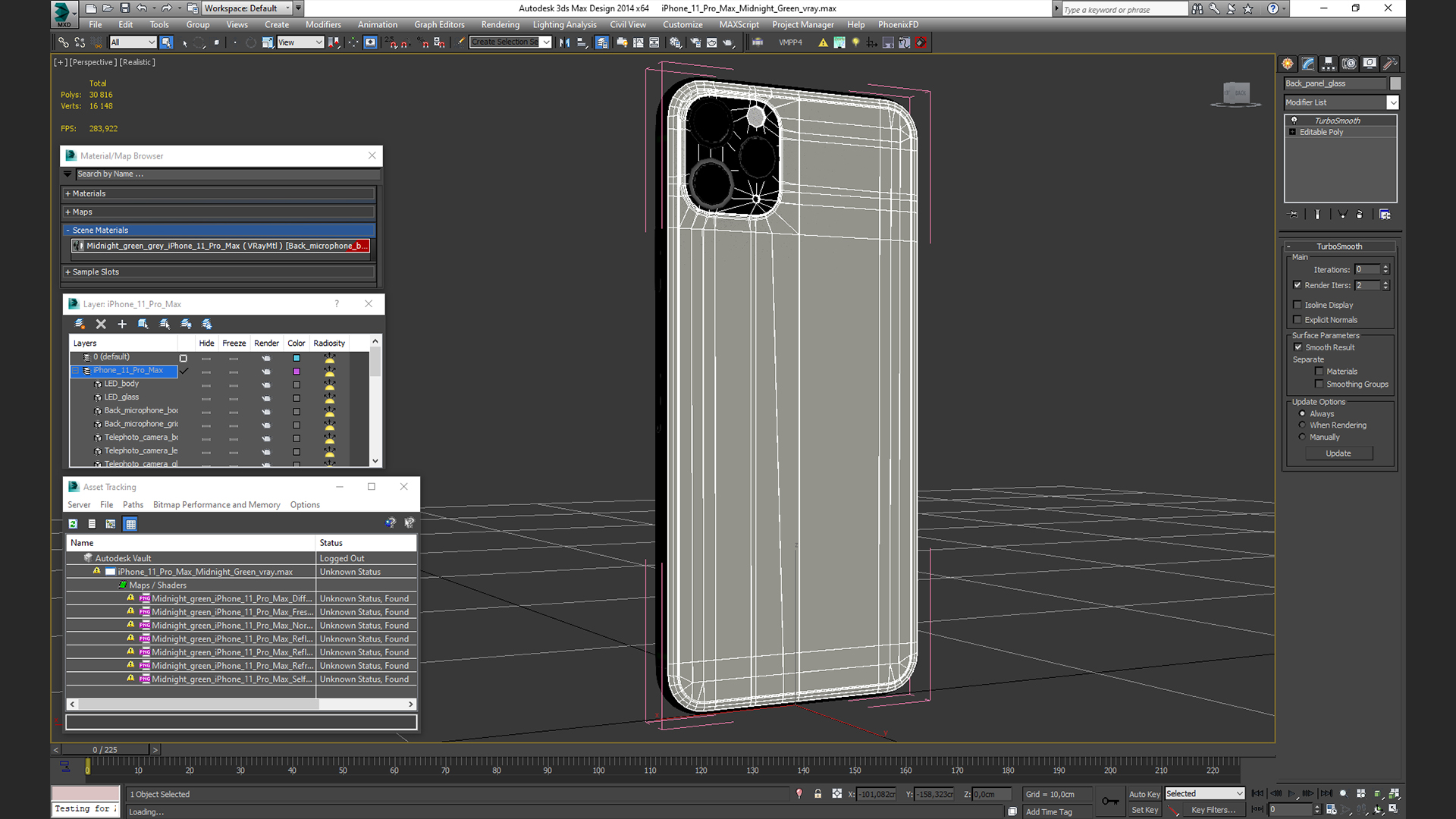
Task: Refresh the Asset Tracking list
Action: pyautogui.click(x=73, y=524)
